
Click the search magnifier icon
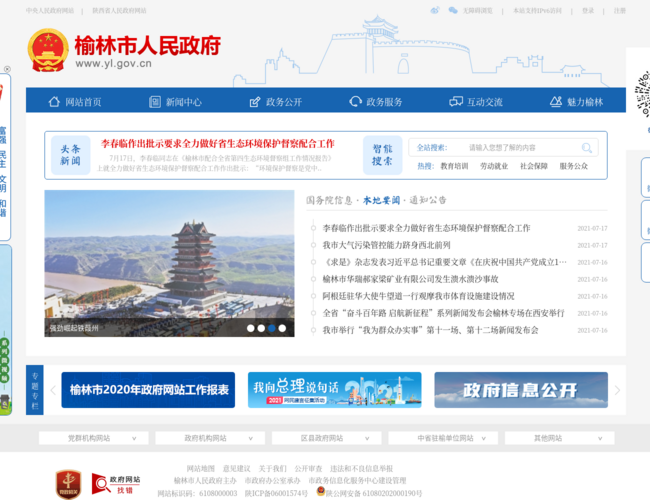point(587,148)
